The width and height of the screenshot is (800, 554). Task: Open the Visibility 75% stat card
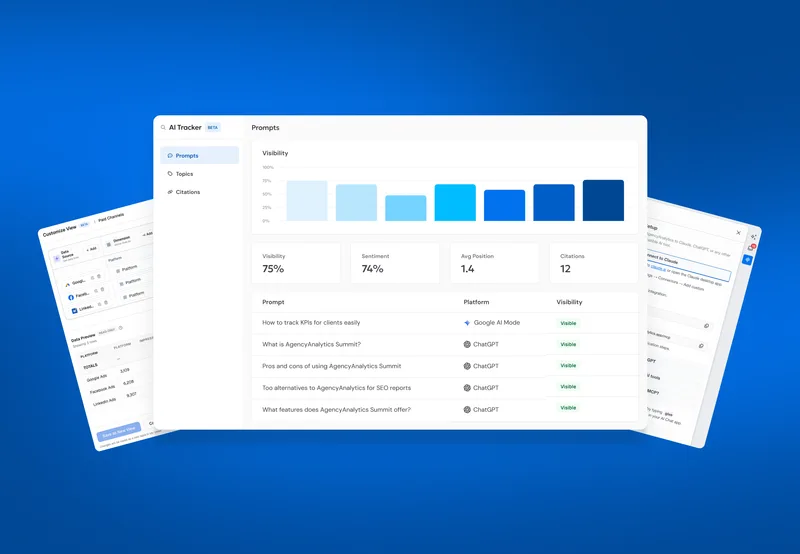tap(296, 263)
